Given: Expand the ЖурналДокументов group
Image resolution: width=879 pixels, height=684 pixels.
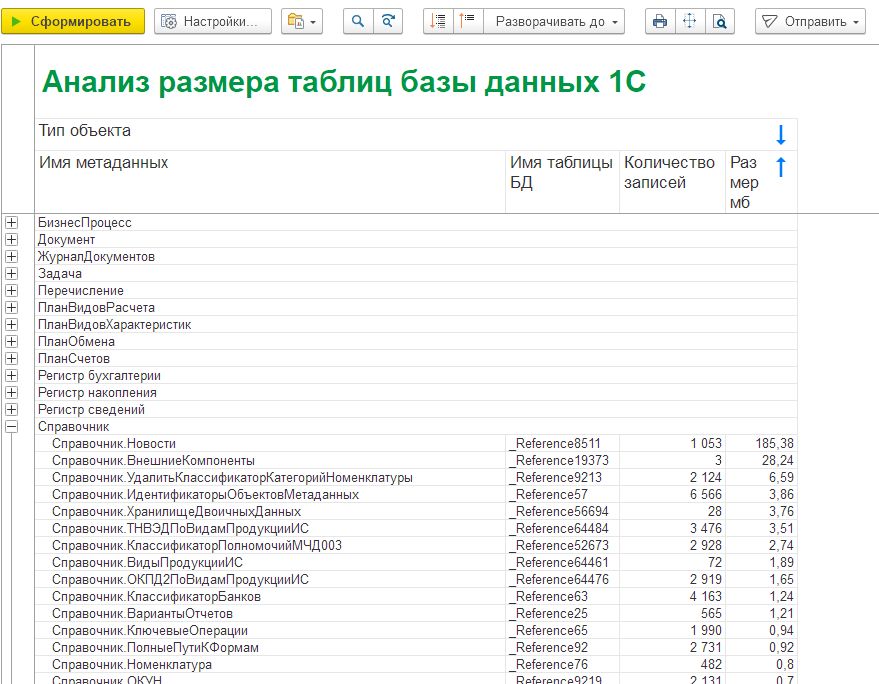Looking at the screenshot, I should tap(11, 257).
